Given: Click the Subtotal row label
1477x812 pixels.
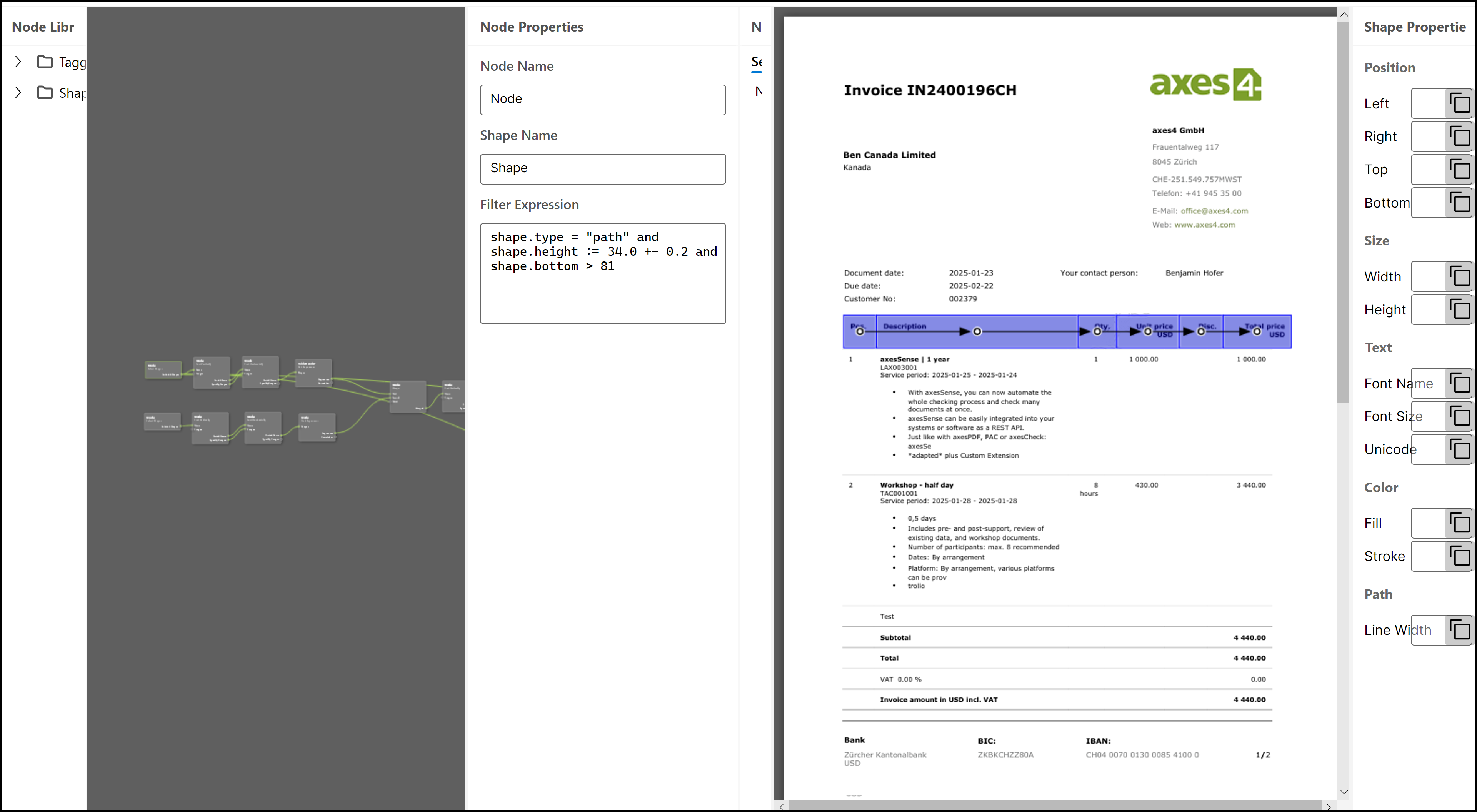Looking at the screenshot, I should [x=895, y=638].
